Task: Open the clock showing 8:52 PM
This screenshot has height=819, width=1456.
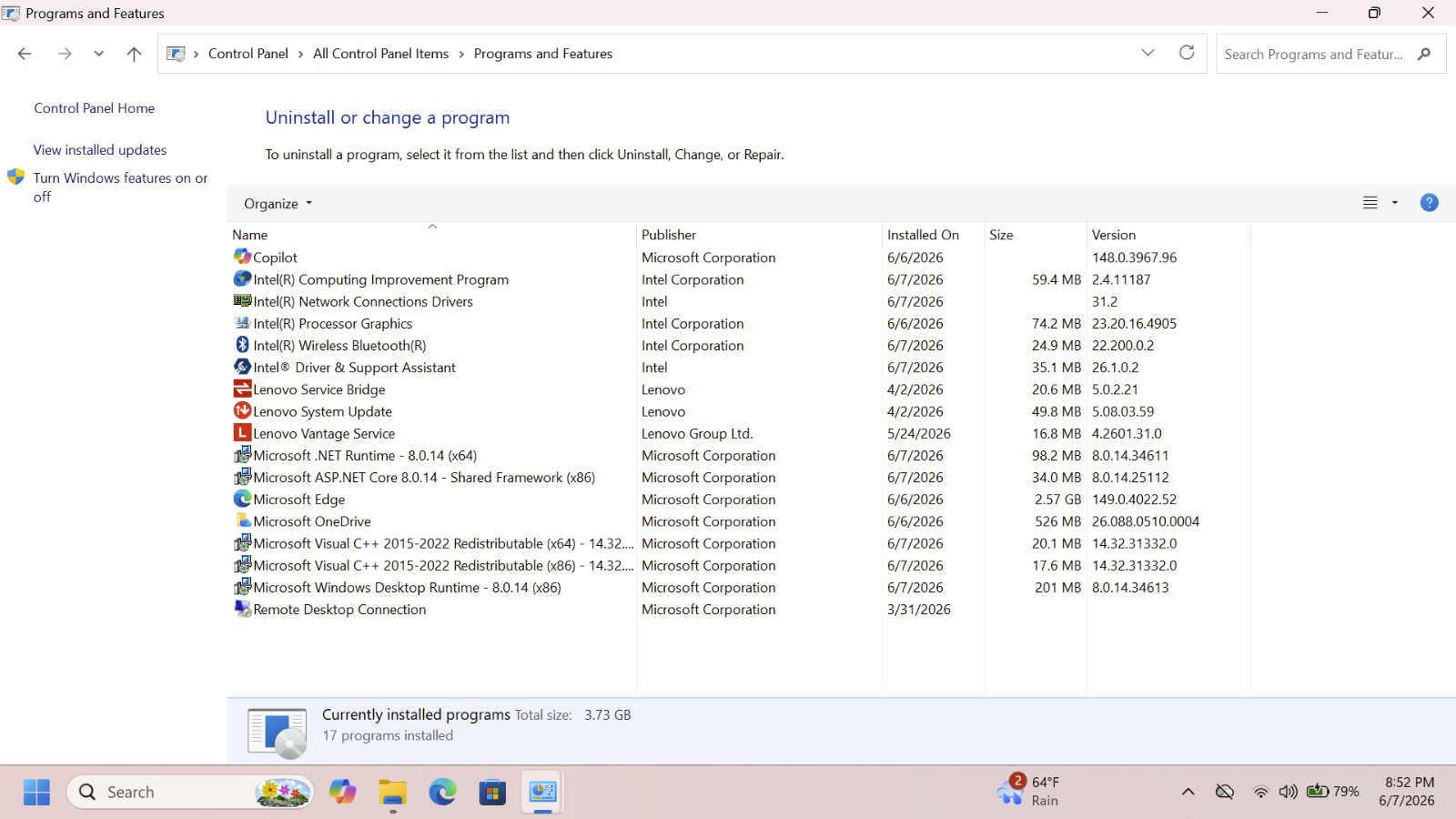Action: pos(1408,792)
